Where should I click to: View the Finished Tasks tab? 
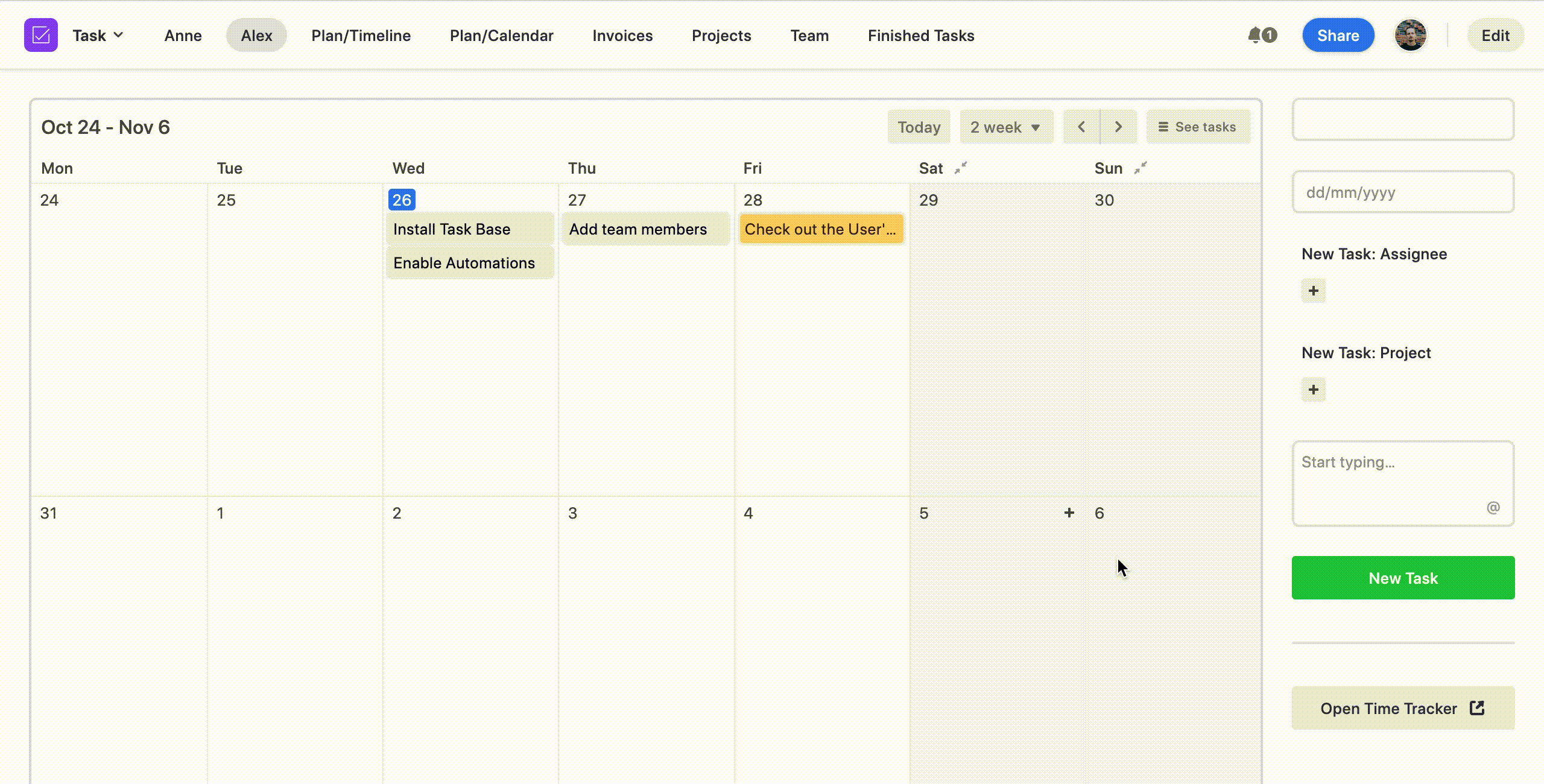[x=921, y=36]
